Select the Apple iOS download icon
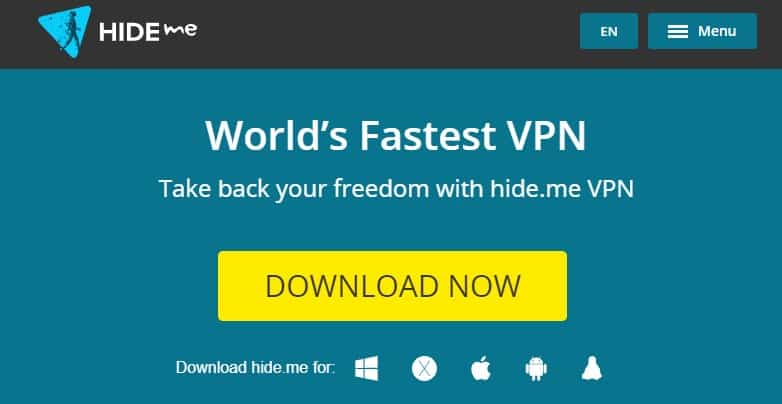Viewport: 782px width, 404px height. [x=481, y=369]
